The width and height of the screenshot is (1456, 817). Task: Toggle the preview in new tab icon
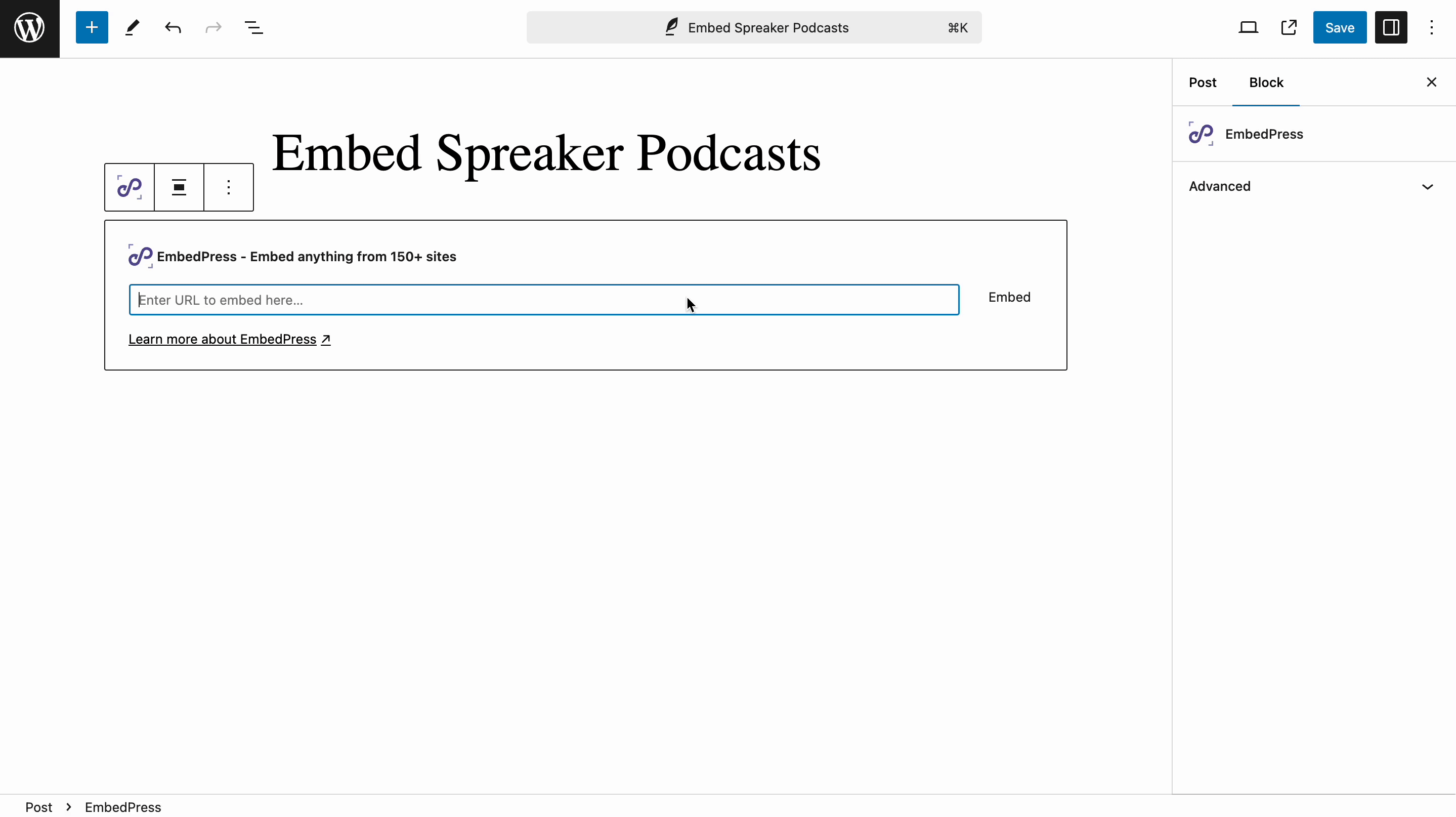click(x=1289, y=27)
